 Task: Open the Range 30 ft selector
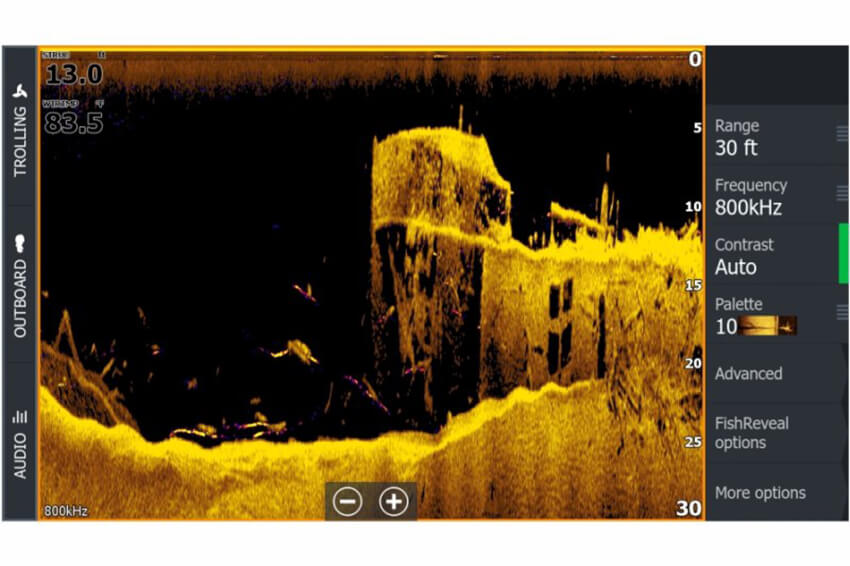770,137
